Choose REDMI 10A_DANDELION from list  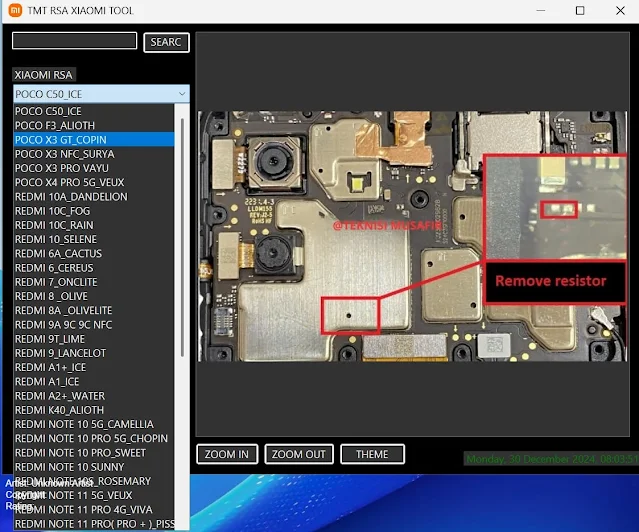coord(94,197)
